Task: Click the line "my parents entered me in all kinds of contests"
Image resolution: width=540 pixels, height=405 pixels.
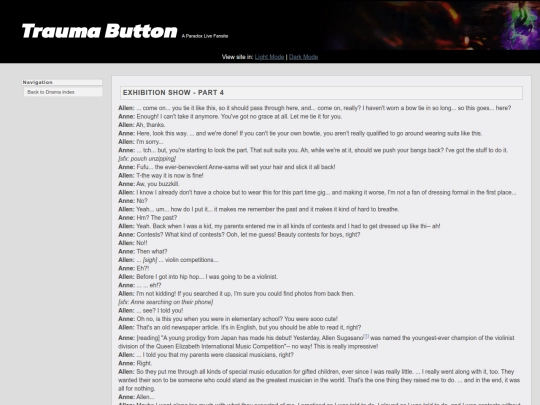Action: tap(279, 226)
